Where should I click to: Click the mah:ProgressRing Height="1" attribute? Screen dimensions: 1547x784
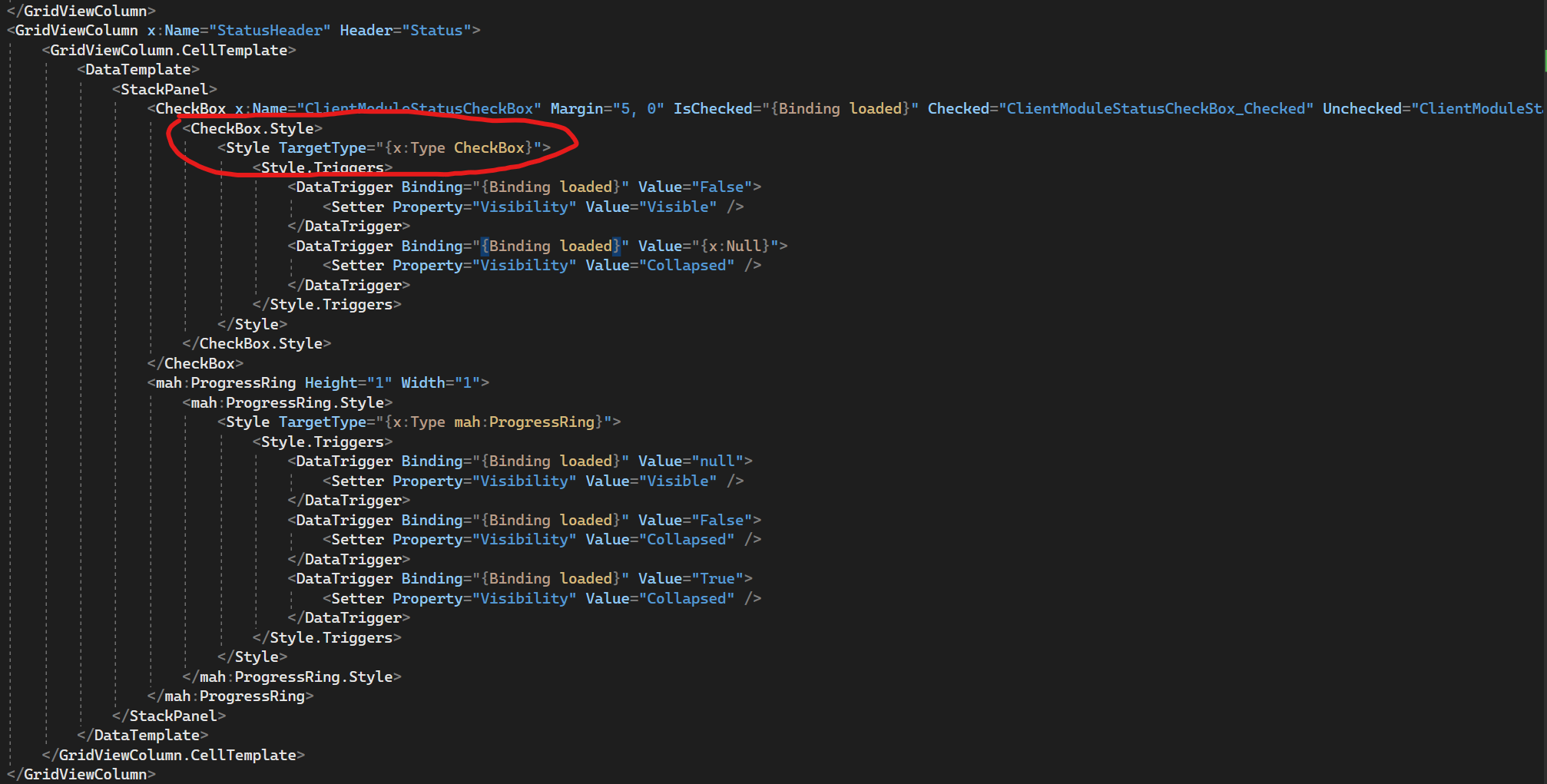click(348, 383)
